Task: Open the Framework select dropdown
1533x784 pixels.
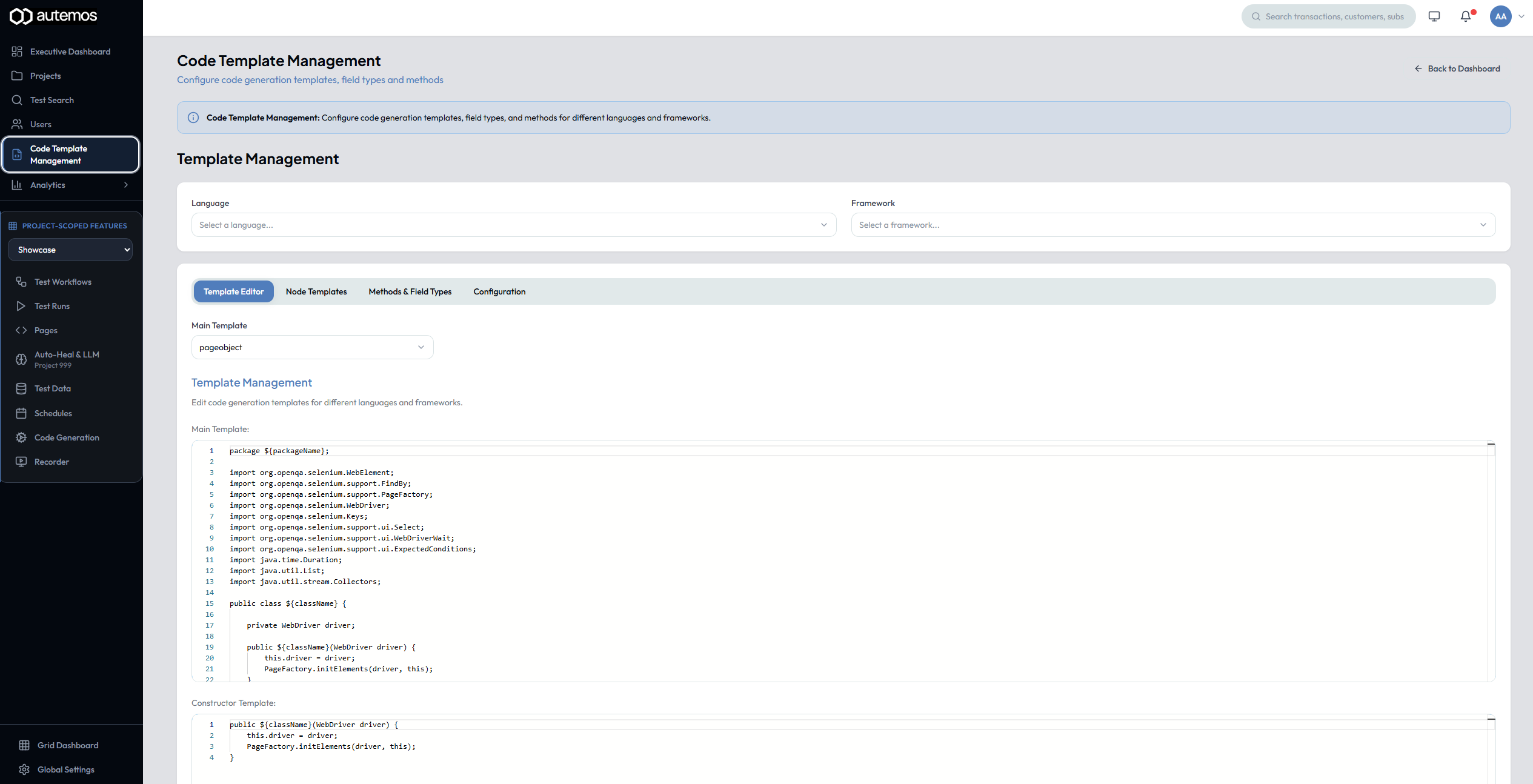Action: pos(1173,225)
